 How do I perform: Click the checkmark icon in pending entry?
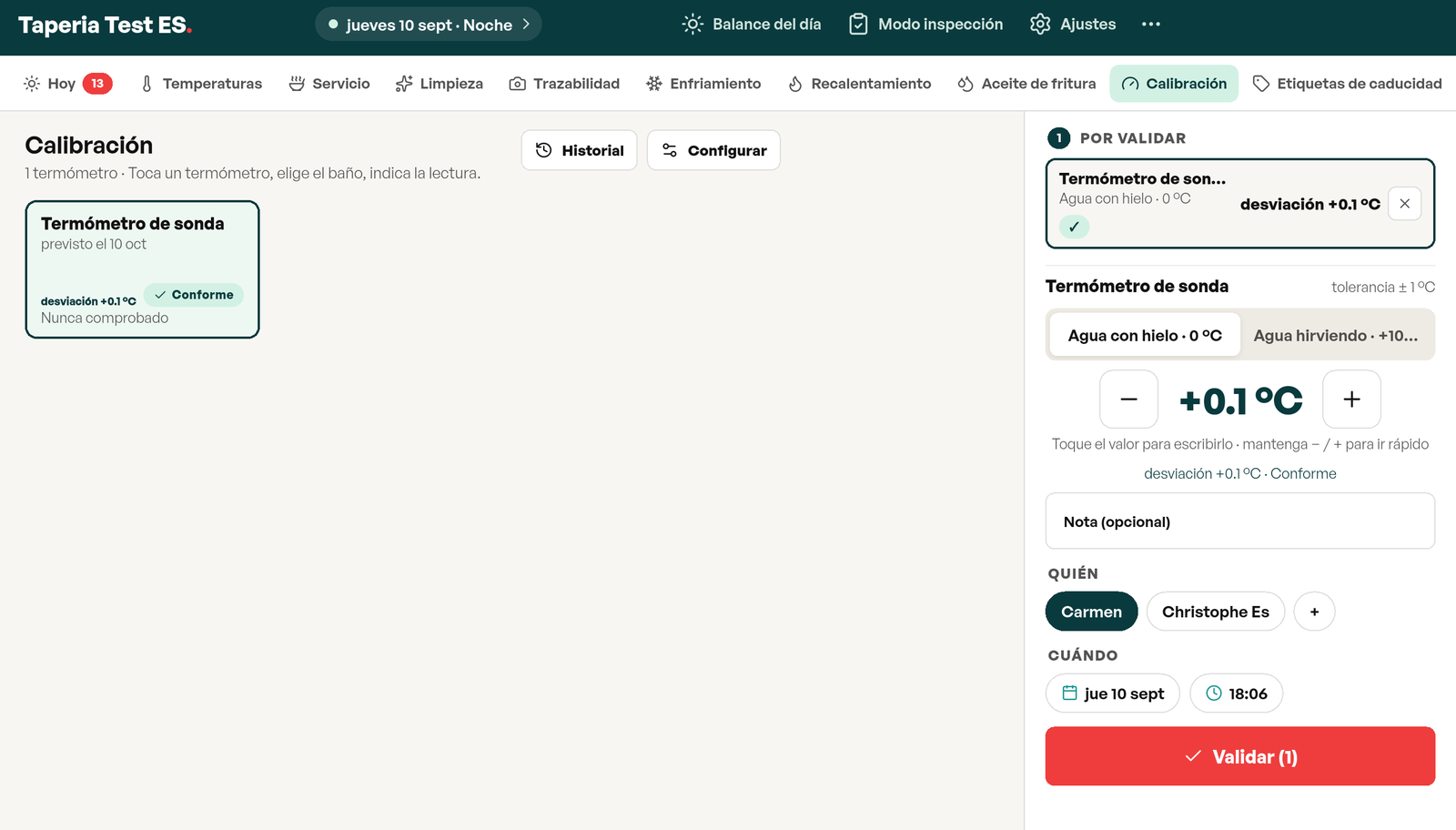pyautogui.click(x=1074, y=228)
